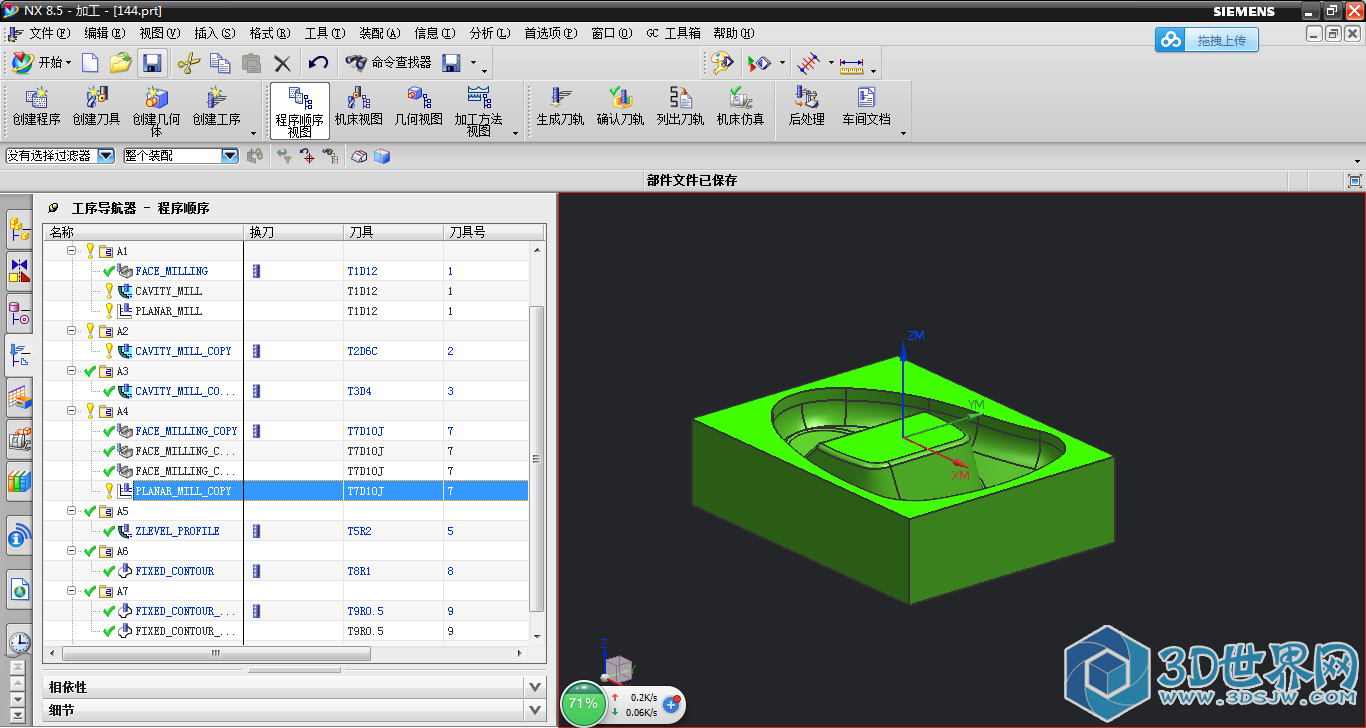Select the CAVITY_MILL operation row
Viewport: 1366px width, 728px height.
pos(169,291)
